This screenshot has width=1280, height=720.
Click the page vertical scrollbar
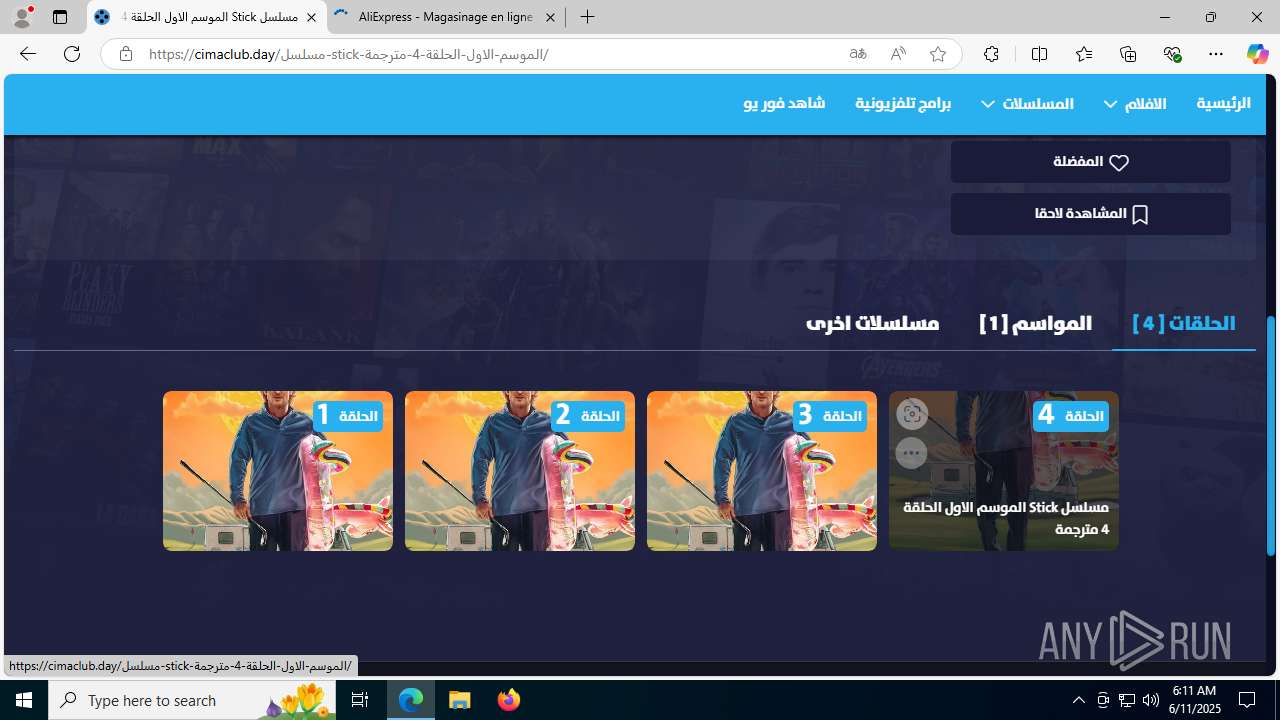tap(1271, 437)
